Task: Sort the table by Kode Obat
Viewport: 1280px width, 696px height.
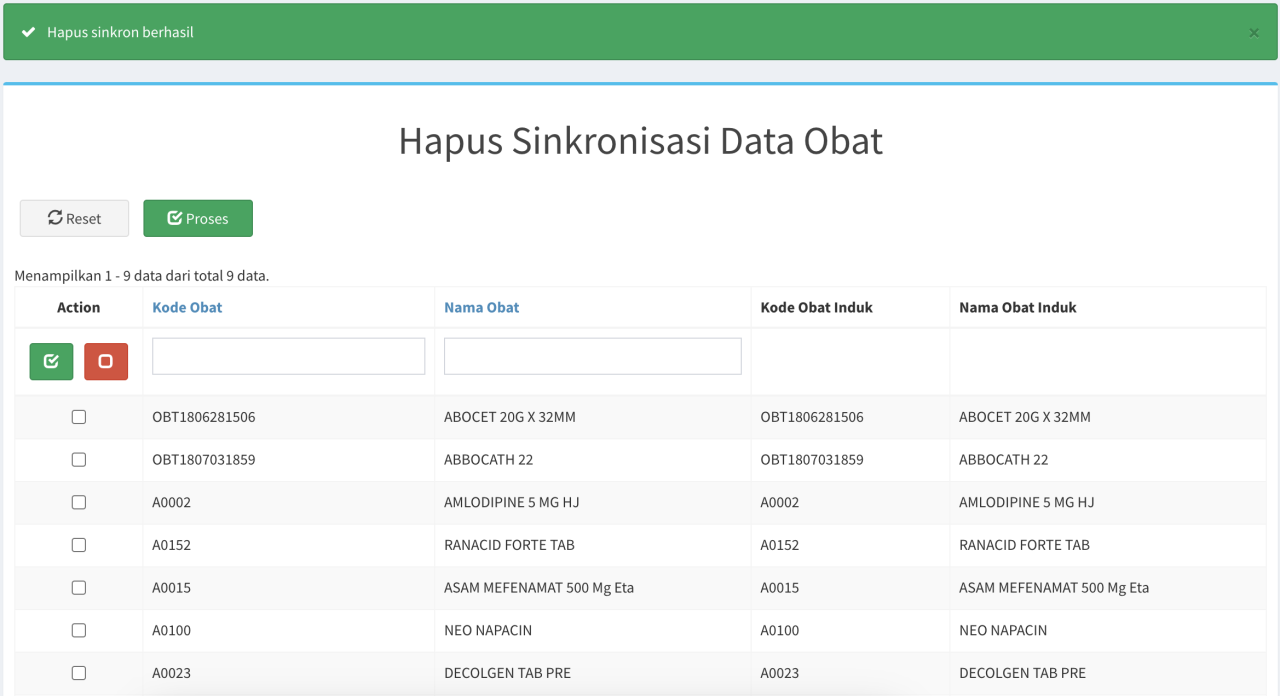Action: (x=187, y=307)
